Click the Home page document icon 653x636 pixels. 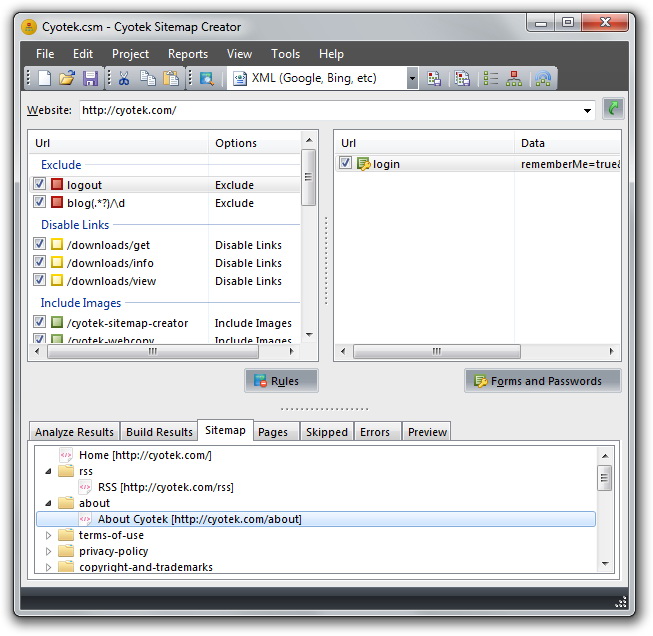(66, 455)
